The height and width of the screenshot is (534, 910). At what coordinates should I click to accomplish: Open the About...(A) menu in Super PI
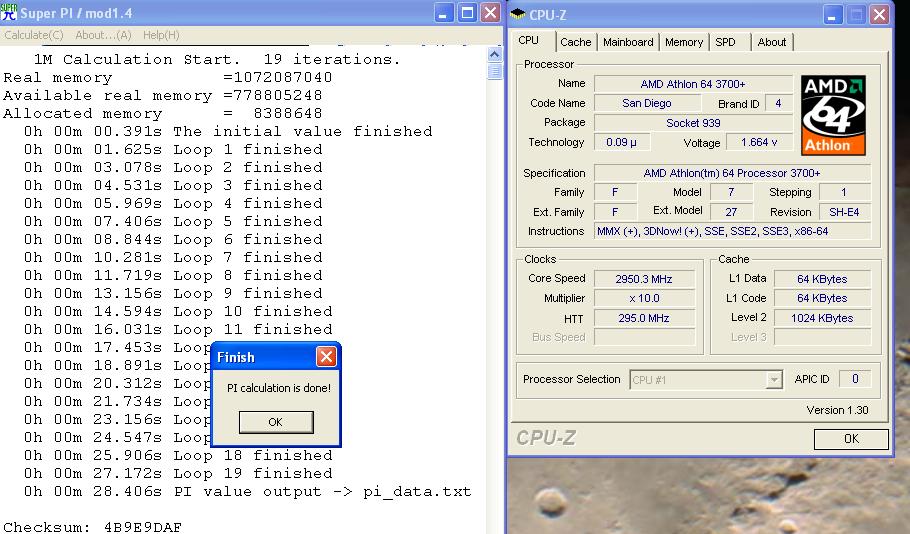103,35
